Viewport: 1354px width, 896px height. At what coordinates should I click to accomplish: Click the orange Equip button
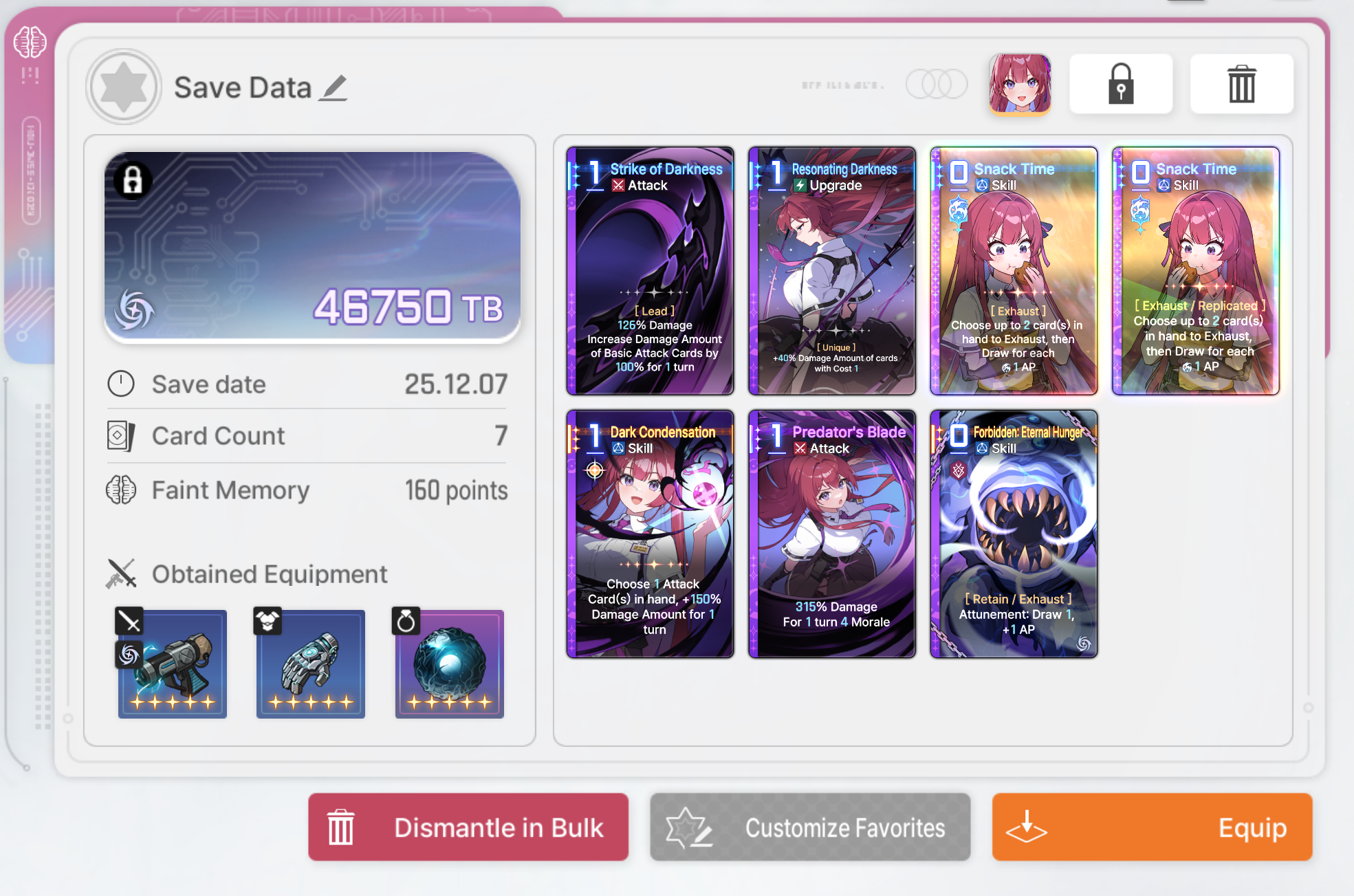click(1152, 827)
